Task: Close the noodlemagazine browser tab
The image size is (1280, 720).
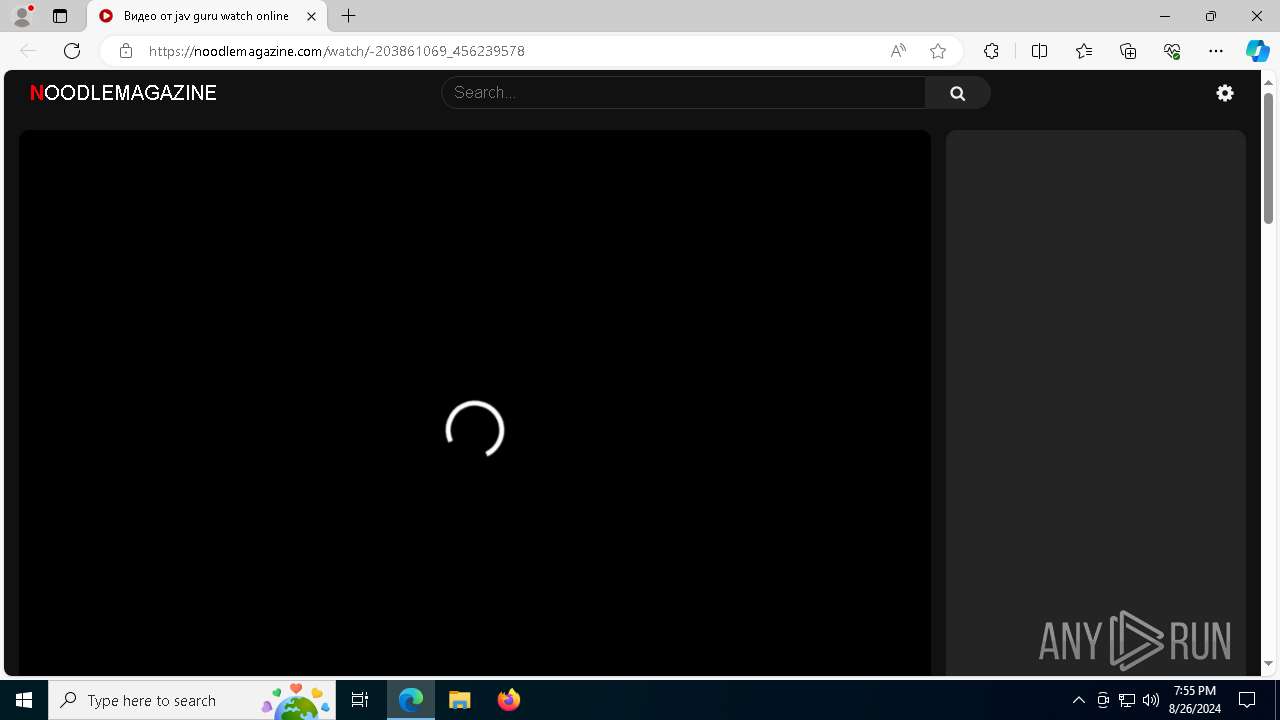Action: tap(312, 16)
